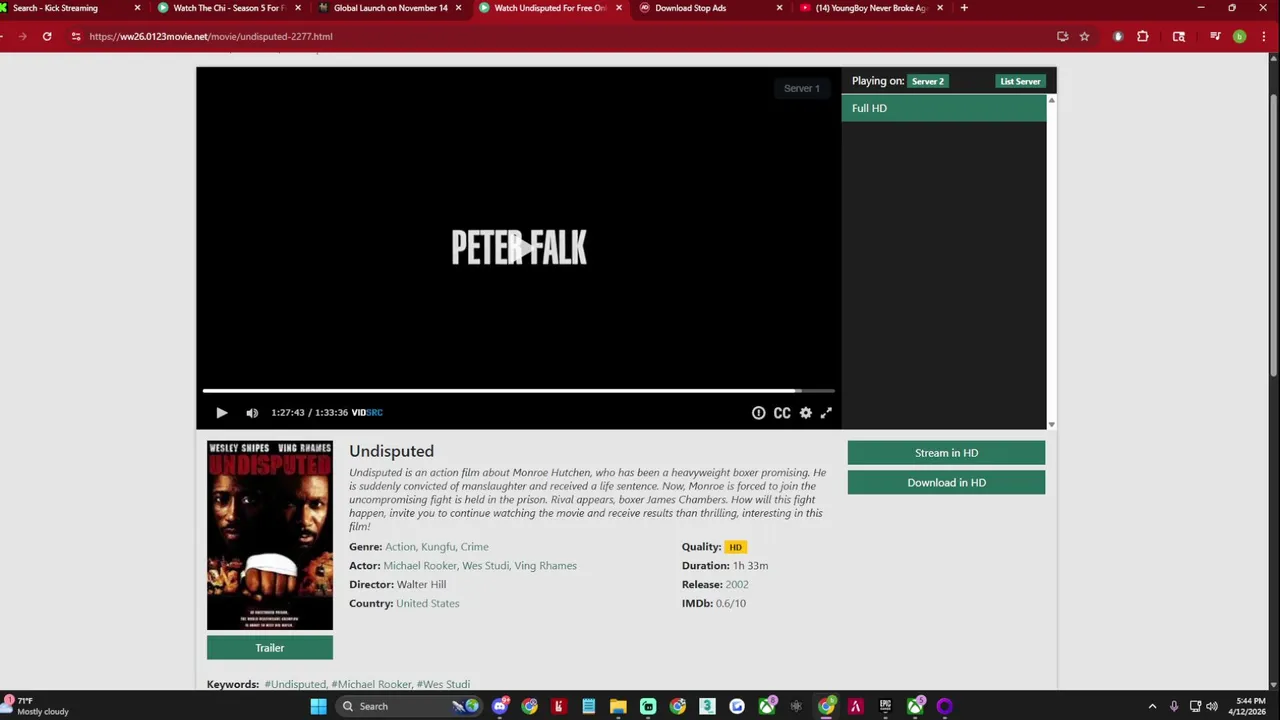This screenshot has height=720, width=1280.
Task: Open Discord from taskbar
Action: point(500,706)
